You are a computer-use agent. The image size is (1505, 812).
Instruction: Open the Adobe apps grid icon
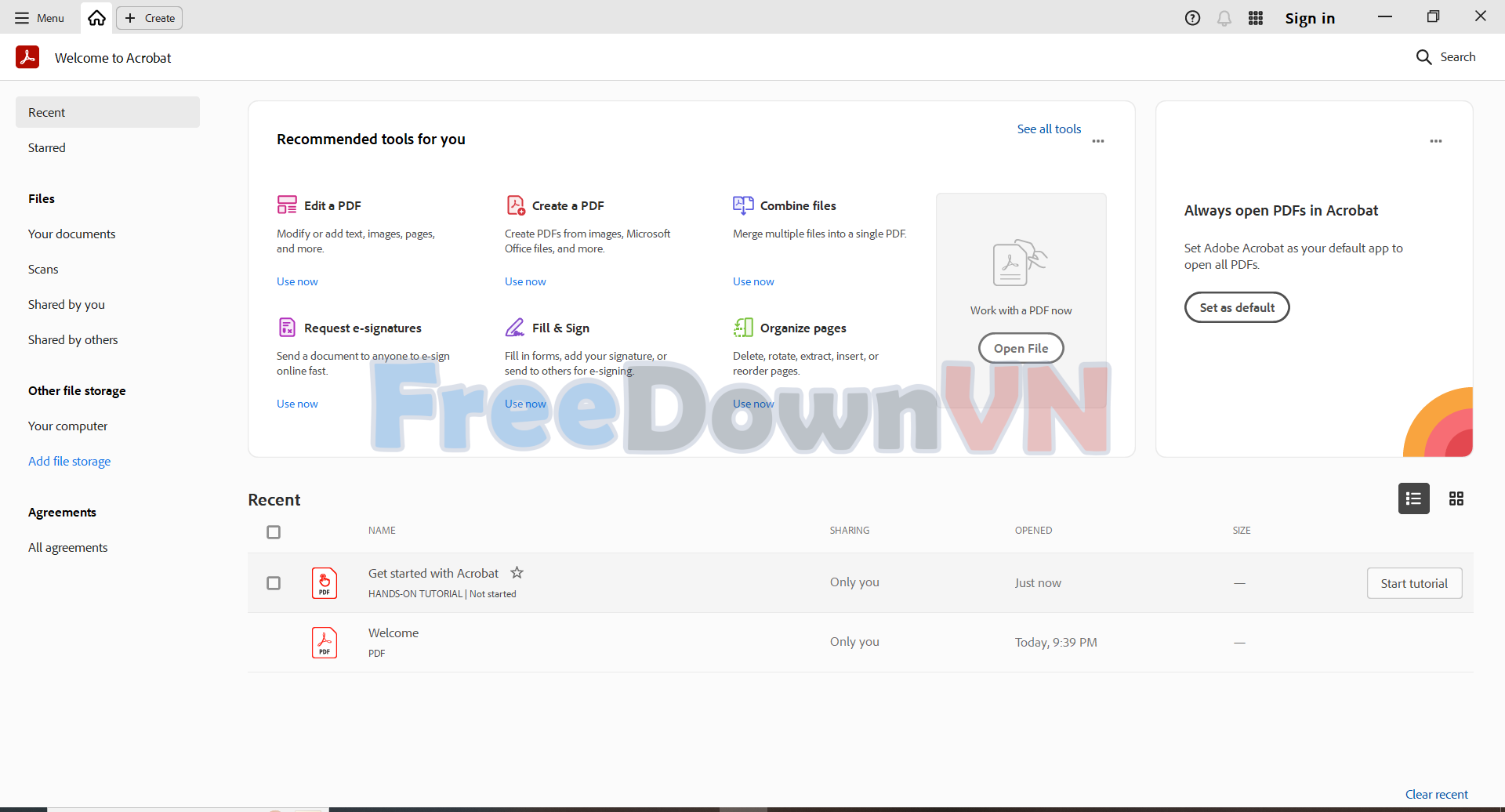1255,18
